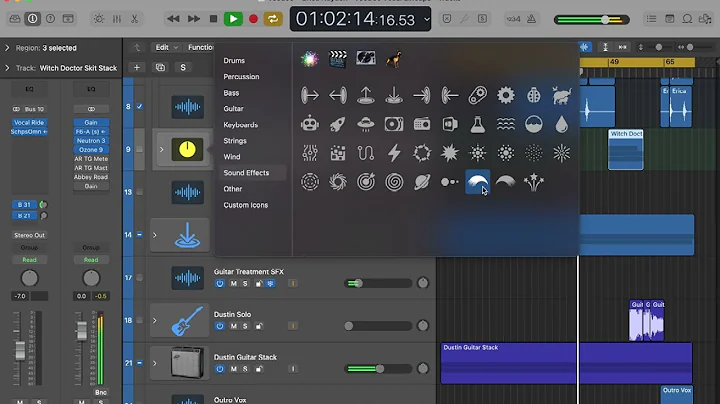Pick the upward arrow launch icon
The width and height of the screenshot is (720, 404).
(366, 95)
